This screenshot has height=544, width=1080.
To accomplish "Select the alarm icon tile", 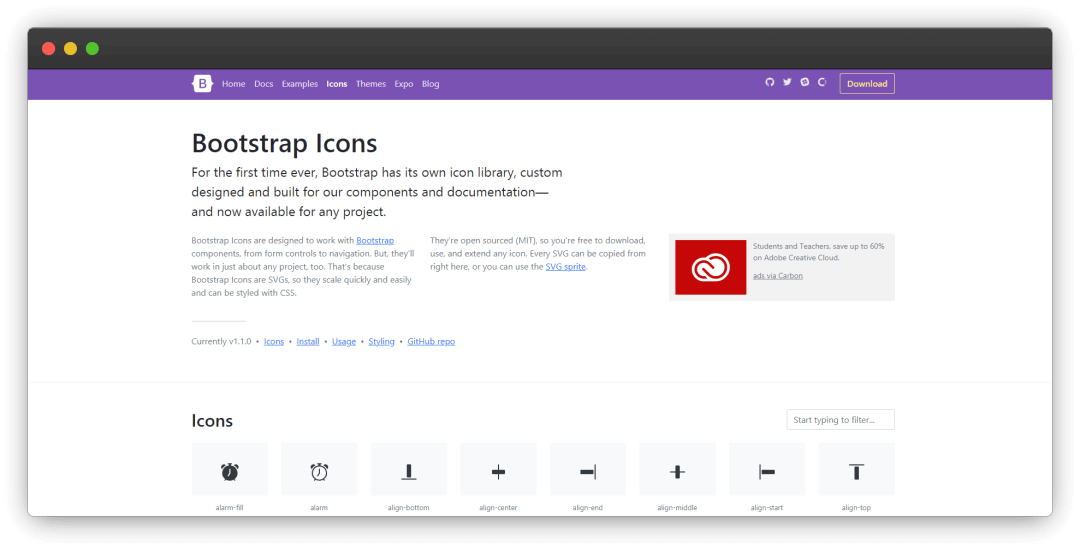I will [x=319, y=470].
